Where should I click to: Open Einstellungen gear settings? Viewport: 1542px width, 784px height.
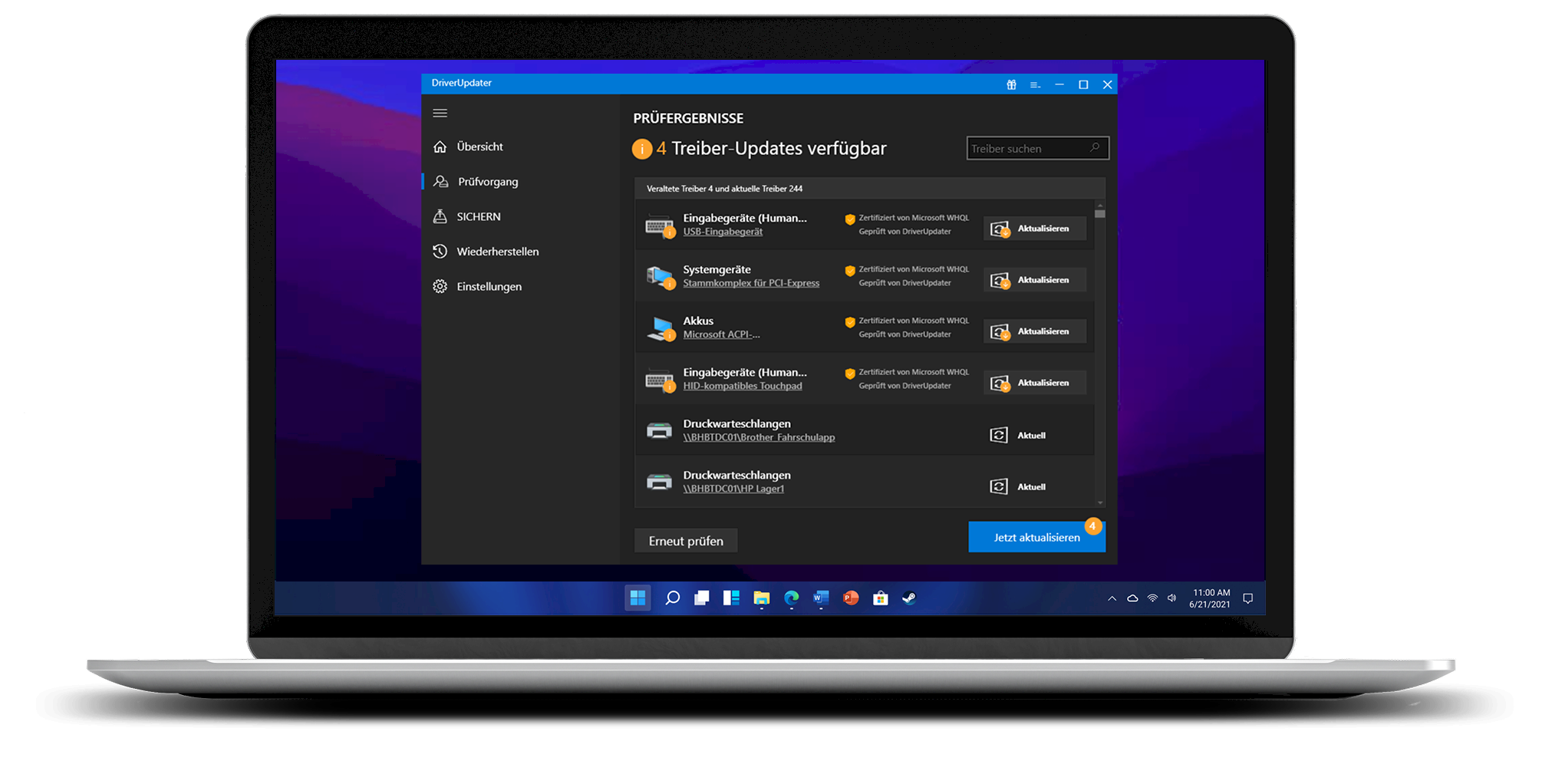tap(489, 287)
